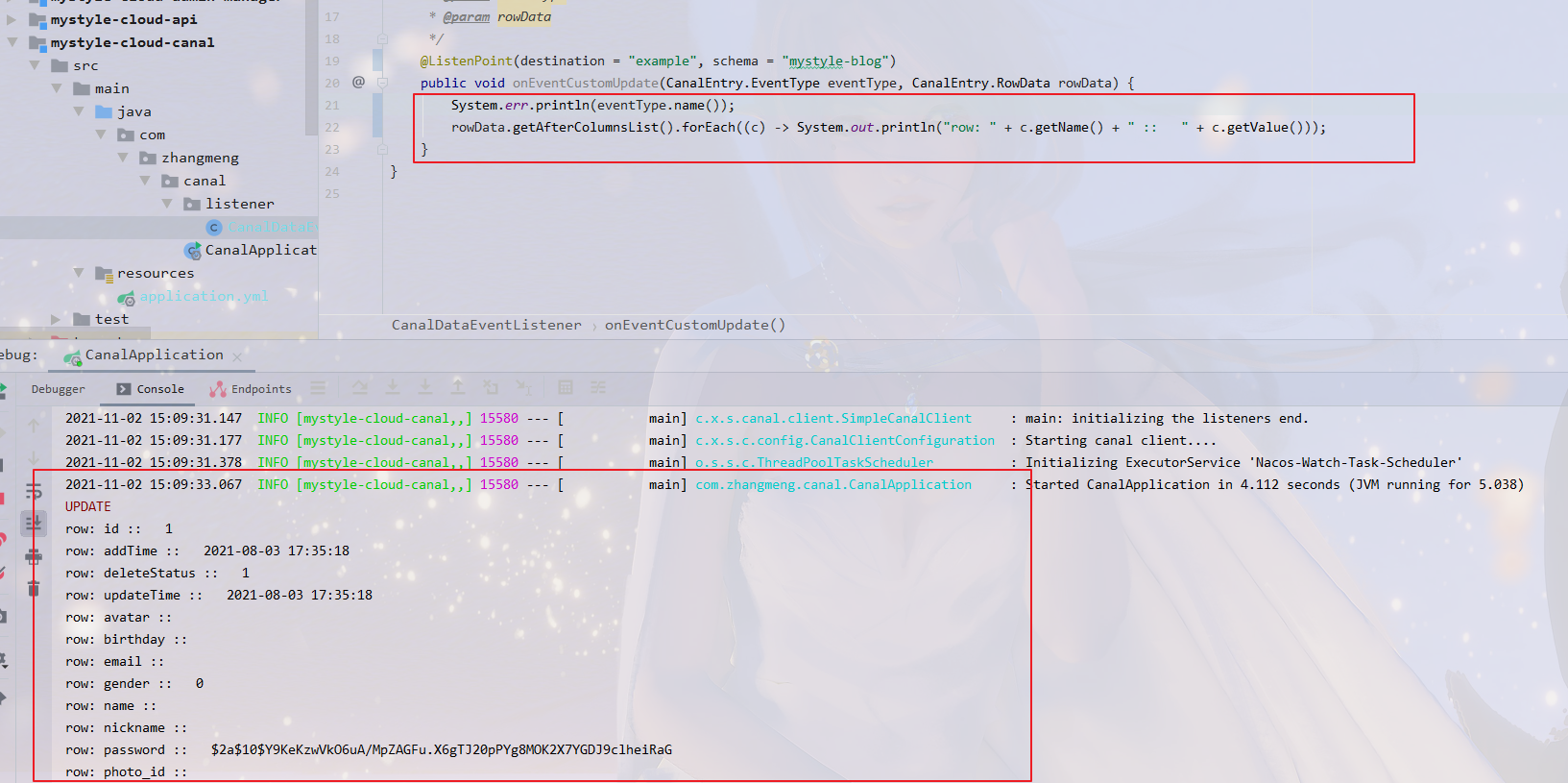Click the Evaluate Expression calculator icon
Screen dimensions: 1568x783
tap(566, 388)
